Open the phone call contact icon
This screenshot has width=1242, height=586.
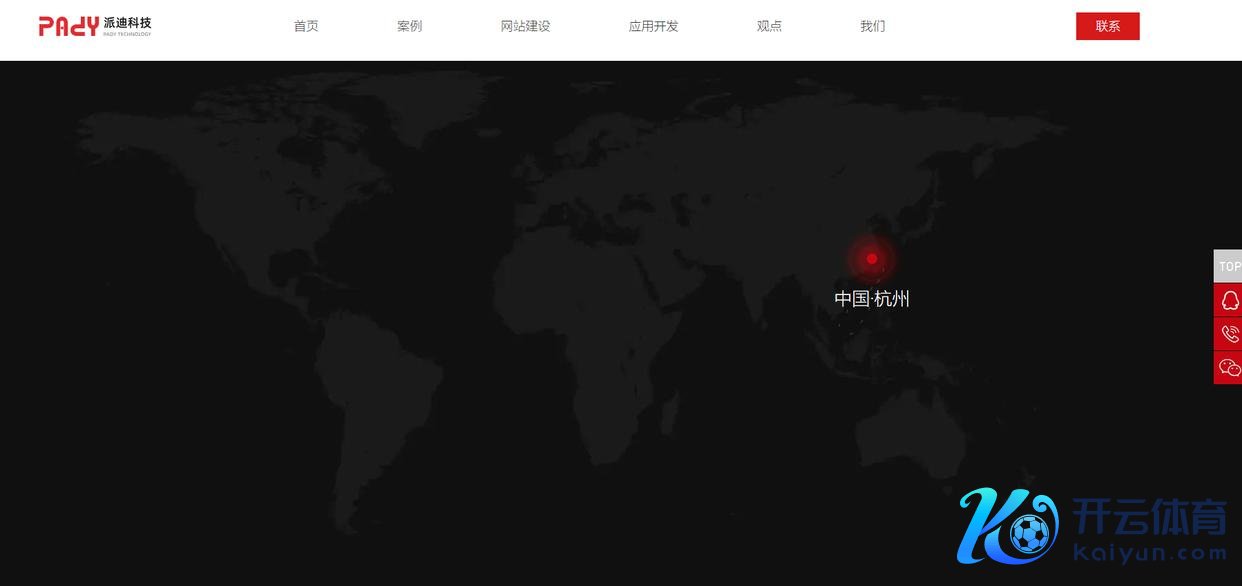click(1229, 334)
